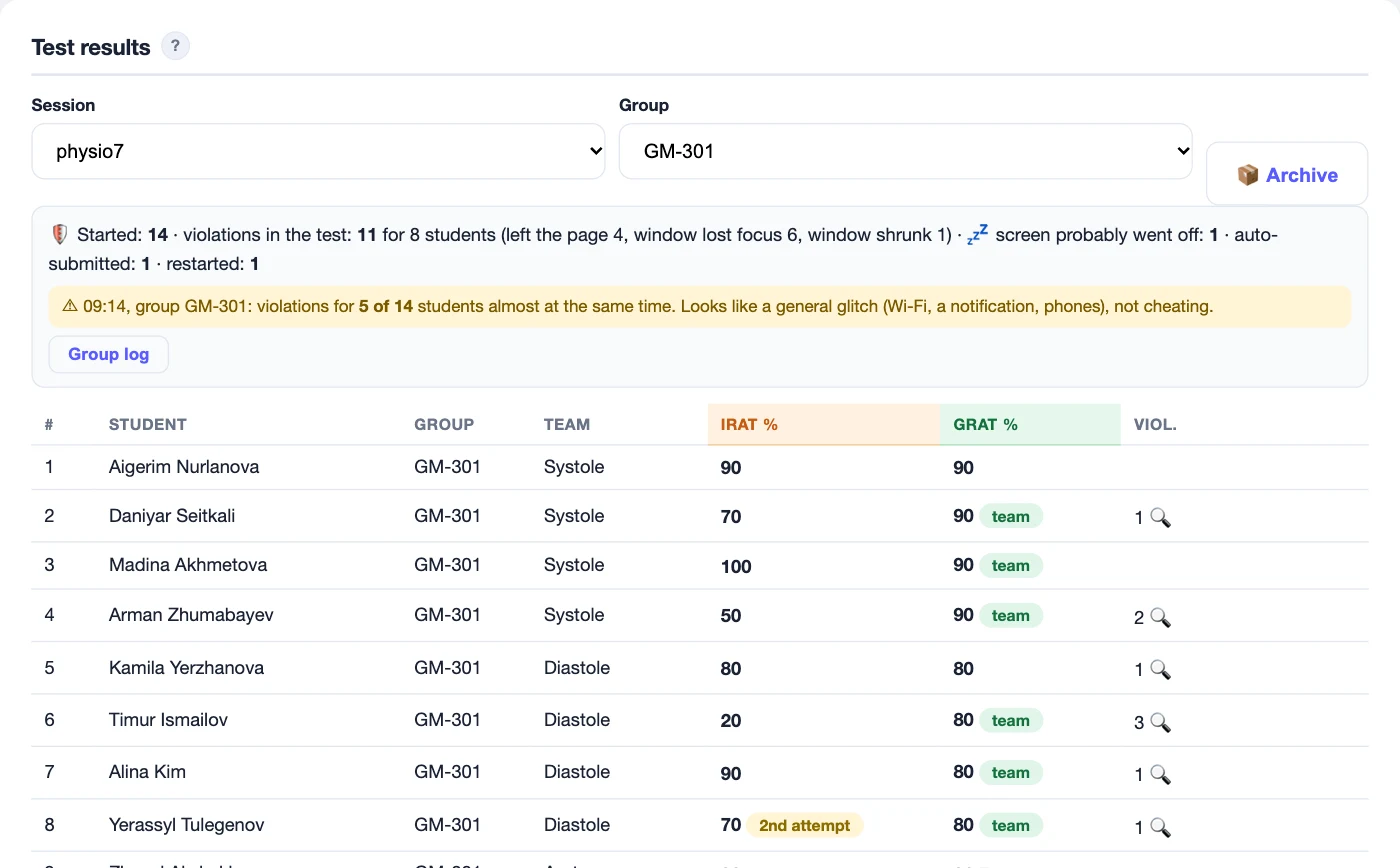Click the Archive button

pos(1287,175)
